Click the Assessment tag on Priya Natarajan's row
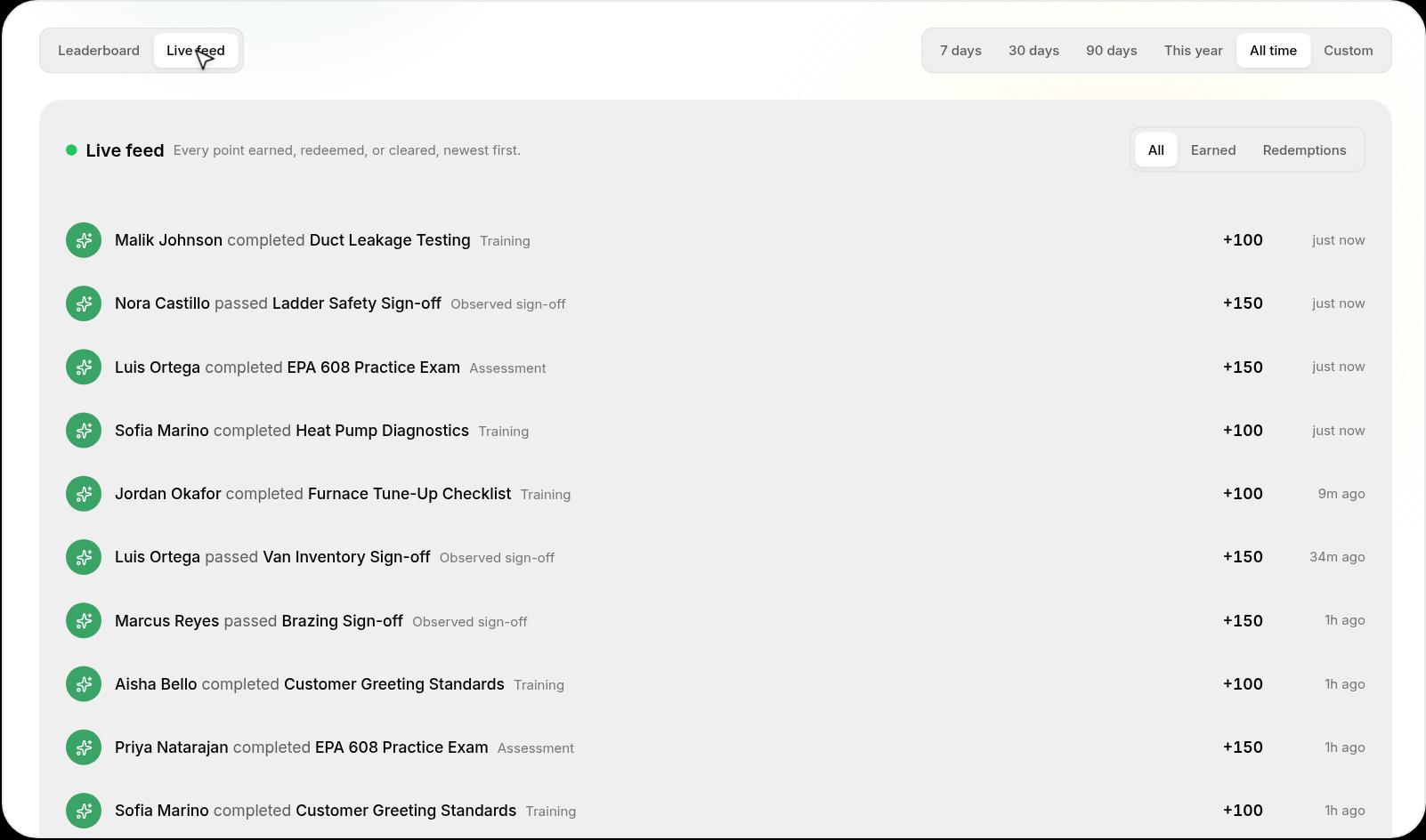Viewport: 1426px width, 840px height. tap(536, 748)
